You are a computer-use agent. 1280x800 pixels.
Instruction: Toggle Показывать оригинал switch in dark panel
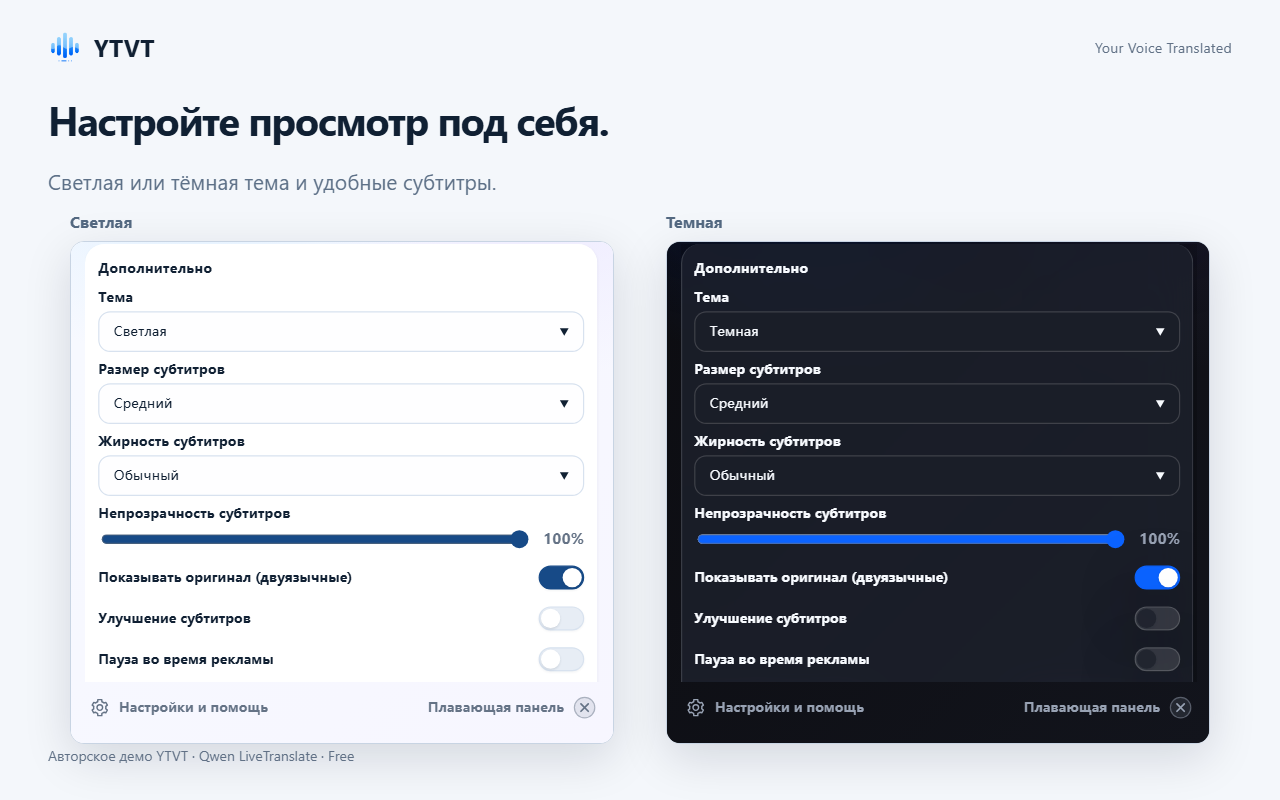pyautogui.click(x=1157, y=577)
